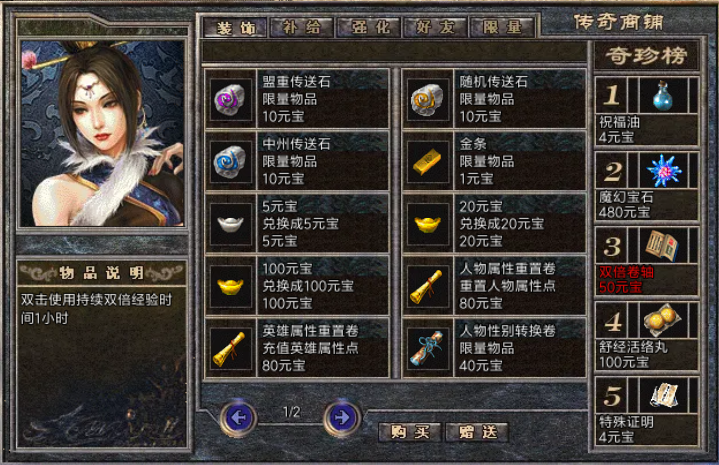Screen dimensions: 719x465
Task: Select the 盟重传送石 purple teleport stone icon
Action: (230, 99)
